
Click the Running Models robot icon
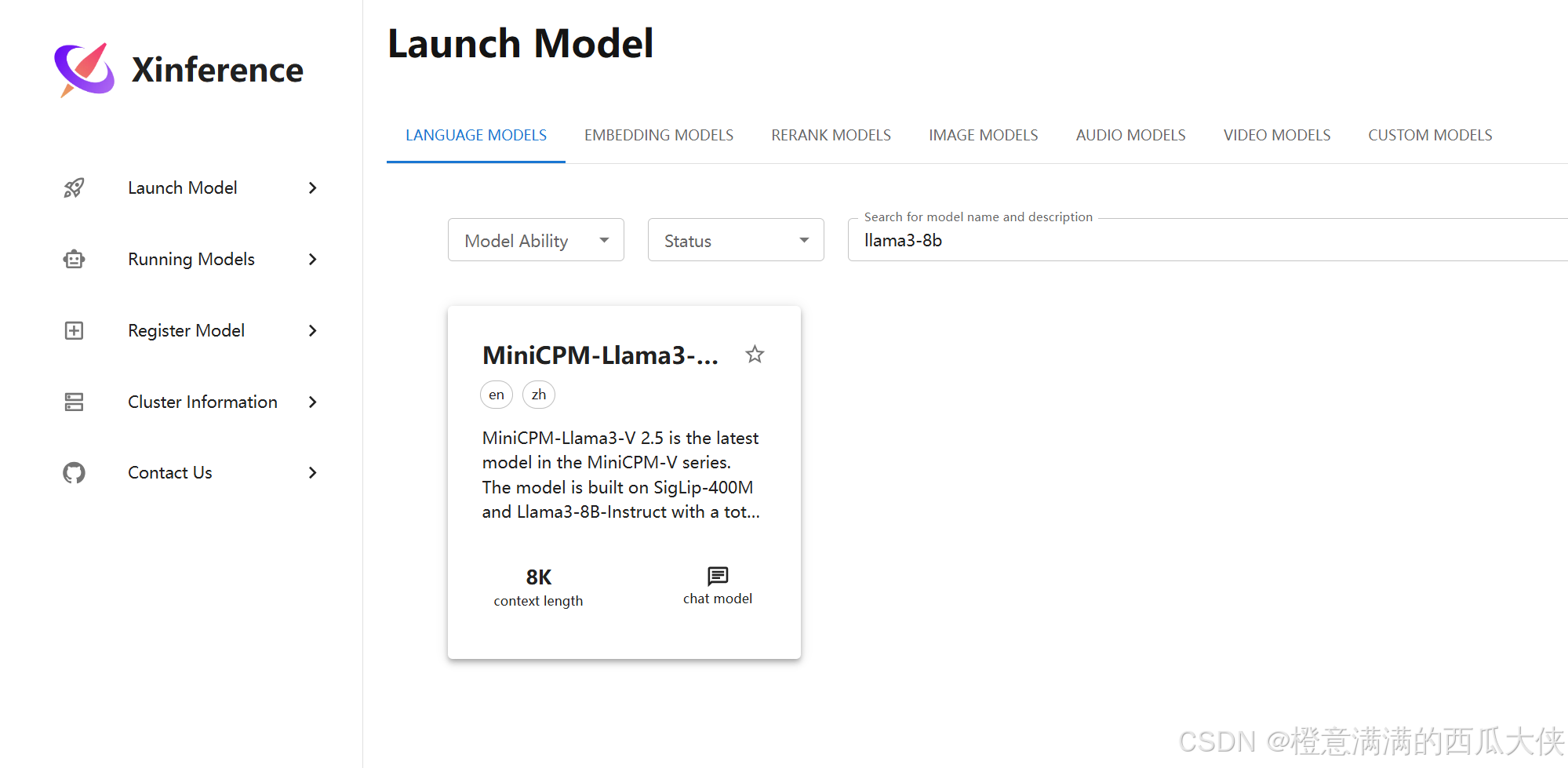click(x=74, y=259)
